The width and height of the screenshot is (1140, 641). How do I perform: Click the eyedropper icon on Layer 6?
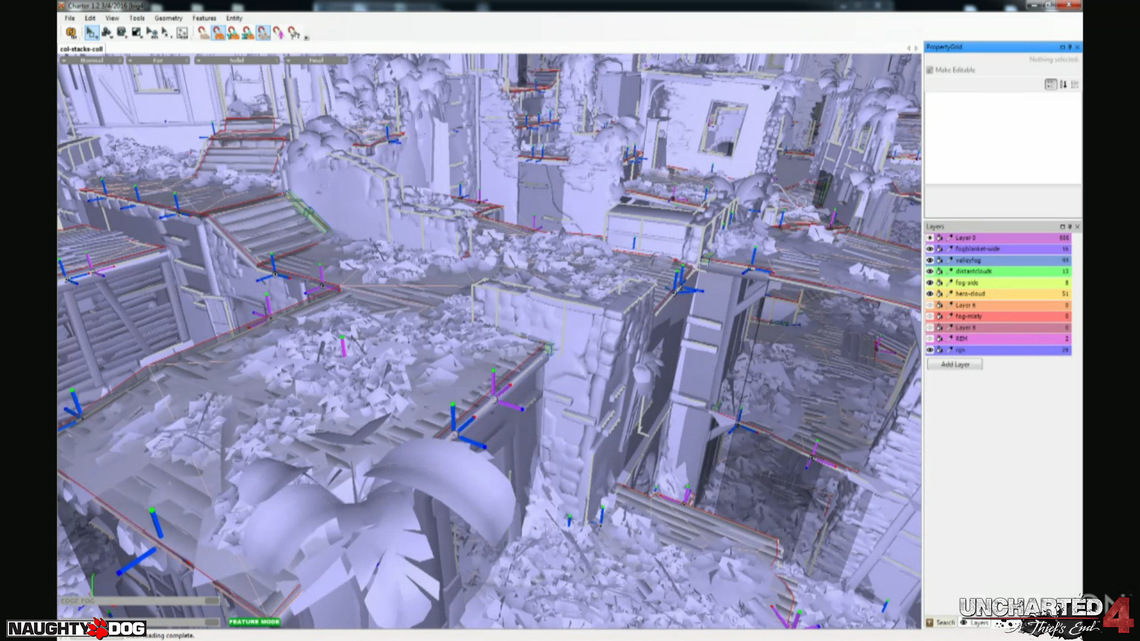click(x=950, y=305)
